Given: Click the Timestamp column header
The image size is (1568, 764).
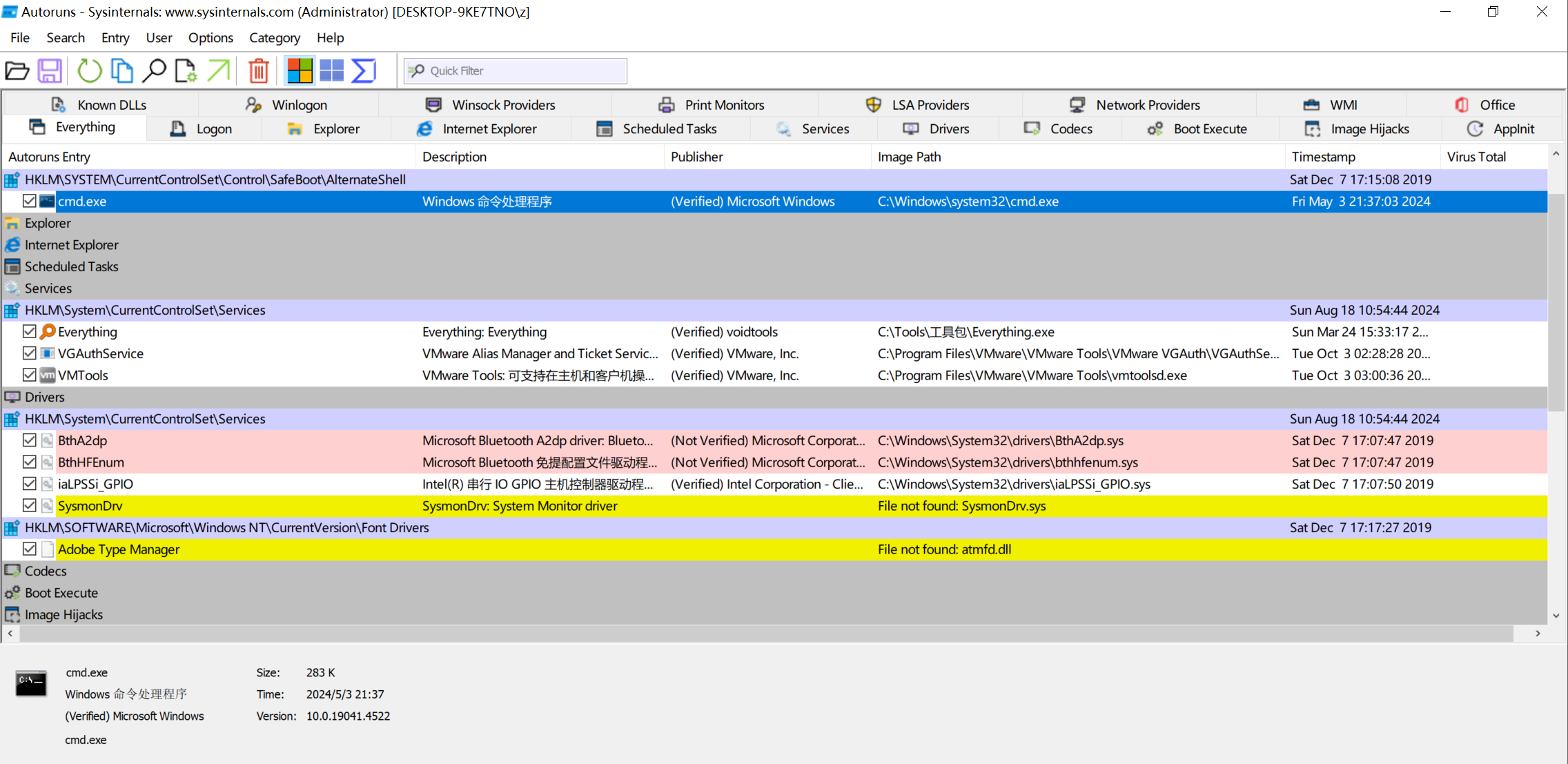Looking at the screenshot, I should coord(1323,157).
